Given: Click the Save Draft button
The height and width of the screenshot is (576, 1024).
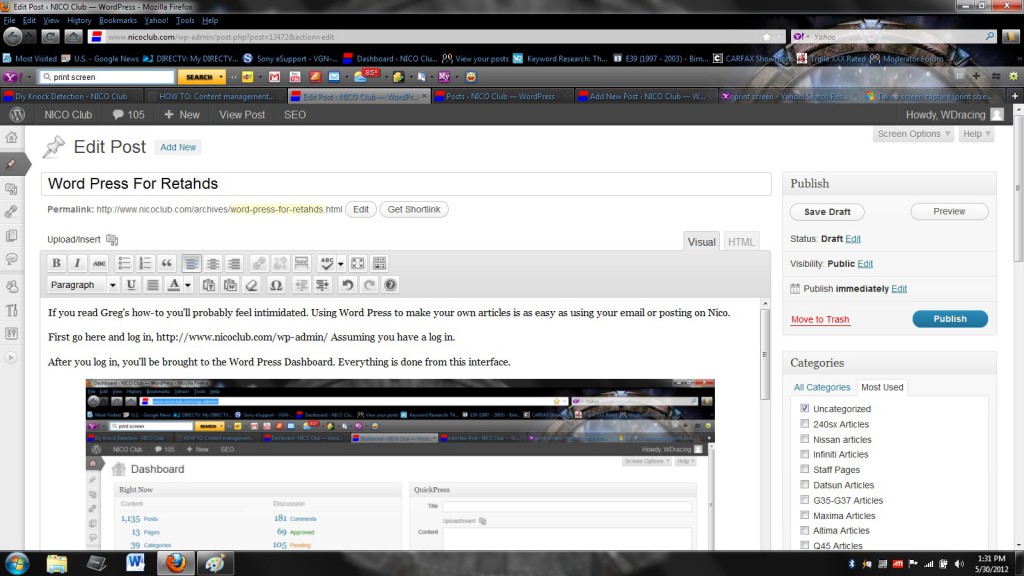Looking at the screenshot, I should 827,212.
